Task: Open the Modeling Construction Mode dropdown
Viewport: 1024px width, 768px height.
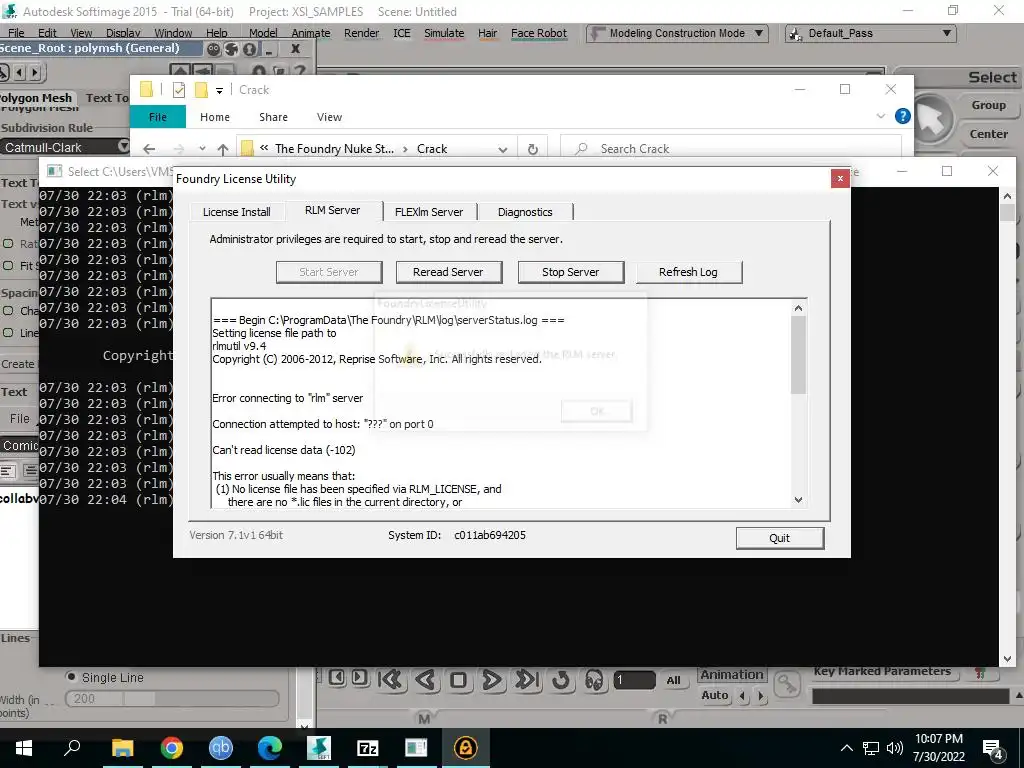Action: click(x=677, y=33)
